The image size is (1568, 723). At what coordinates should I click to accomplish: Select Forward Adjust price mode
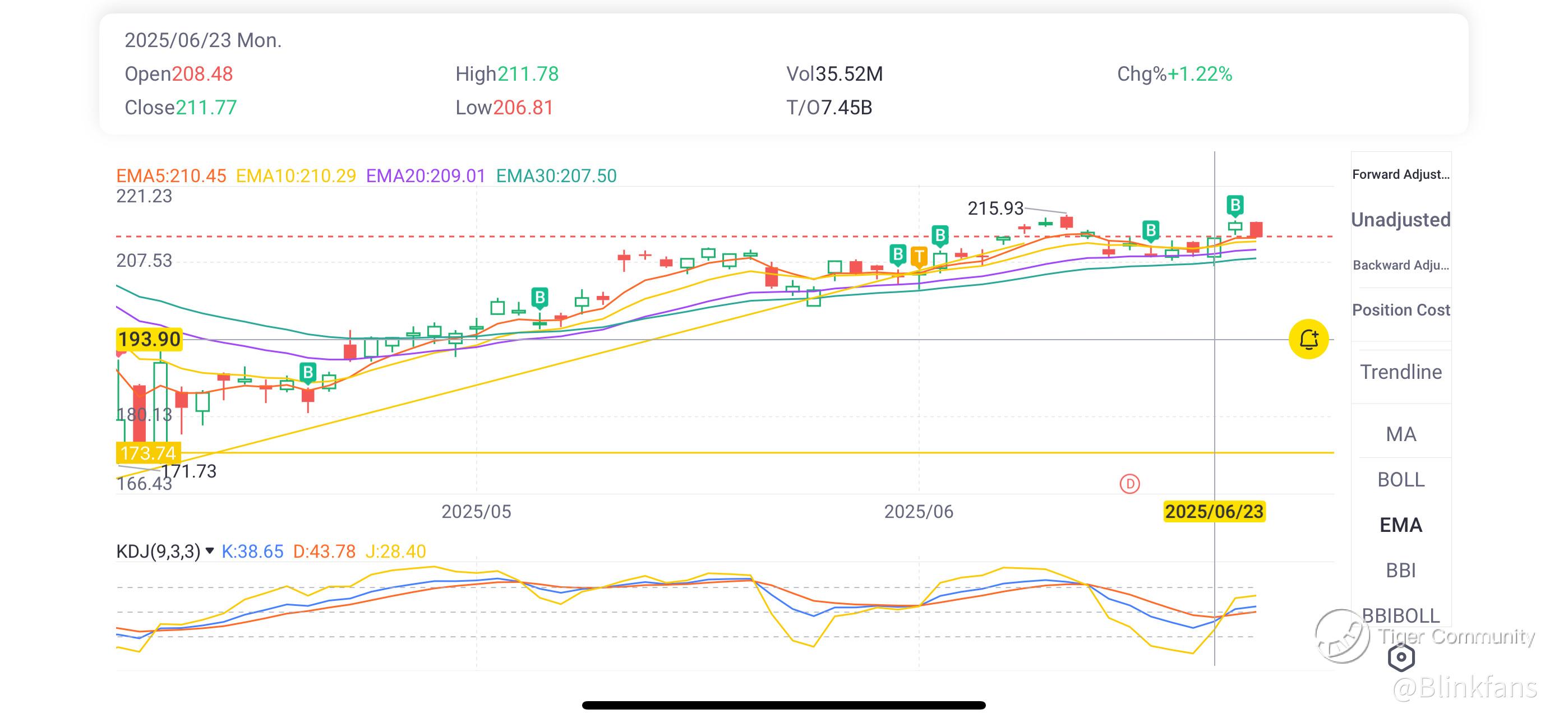(1401, 175)
